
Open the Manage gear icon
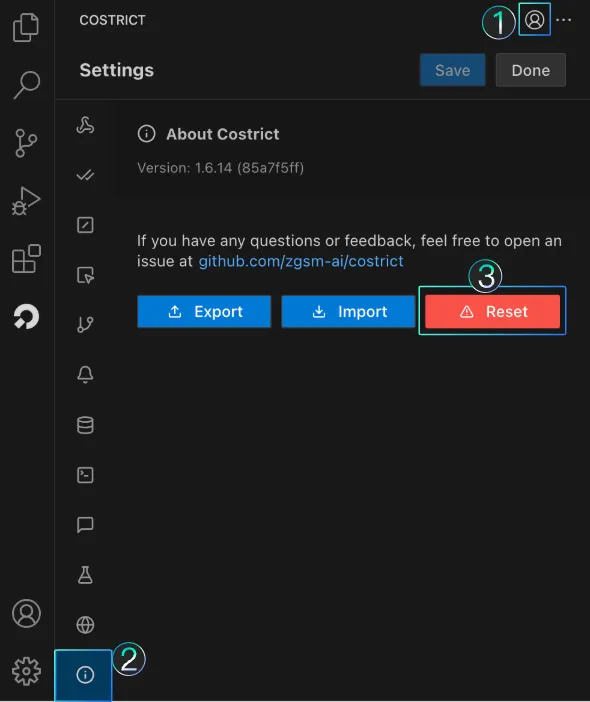[x=26, y=671]
